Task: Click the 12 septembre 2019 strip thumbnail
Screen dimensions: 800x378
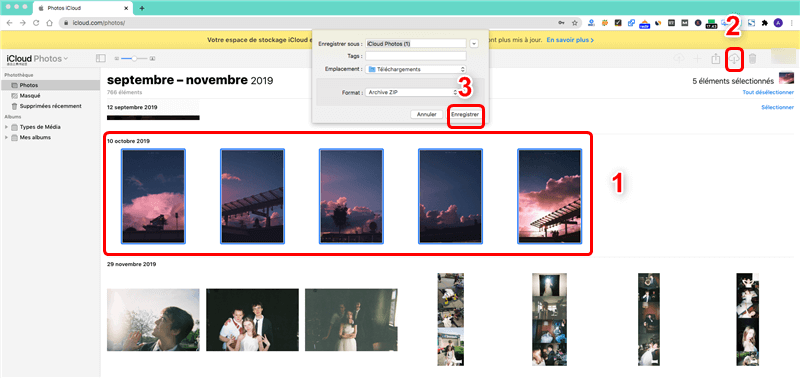Action: (153, 118)
